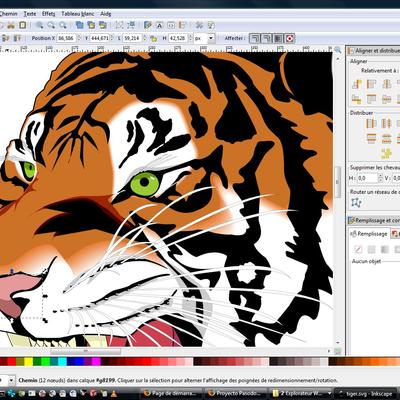Viewport: 400px width, 400px height.
Task: Distribute centers equidistantly vertically
Action: pyautogui.click(x=386, y=138)
